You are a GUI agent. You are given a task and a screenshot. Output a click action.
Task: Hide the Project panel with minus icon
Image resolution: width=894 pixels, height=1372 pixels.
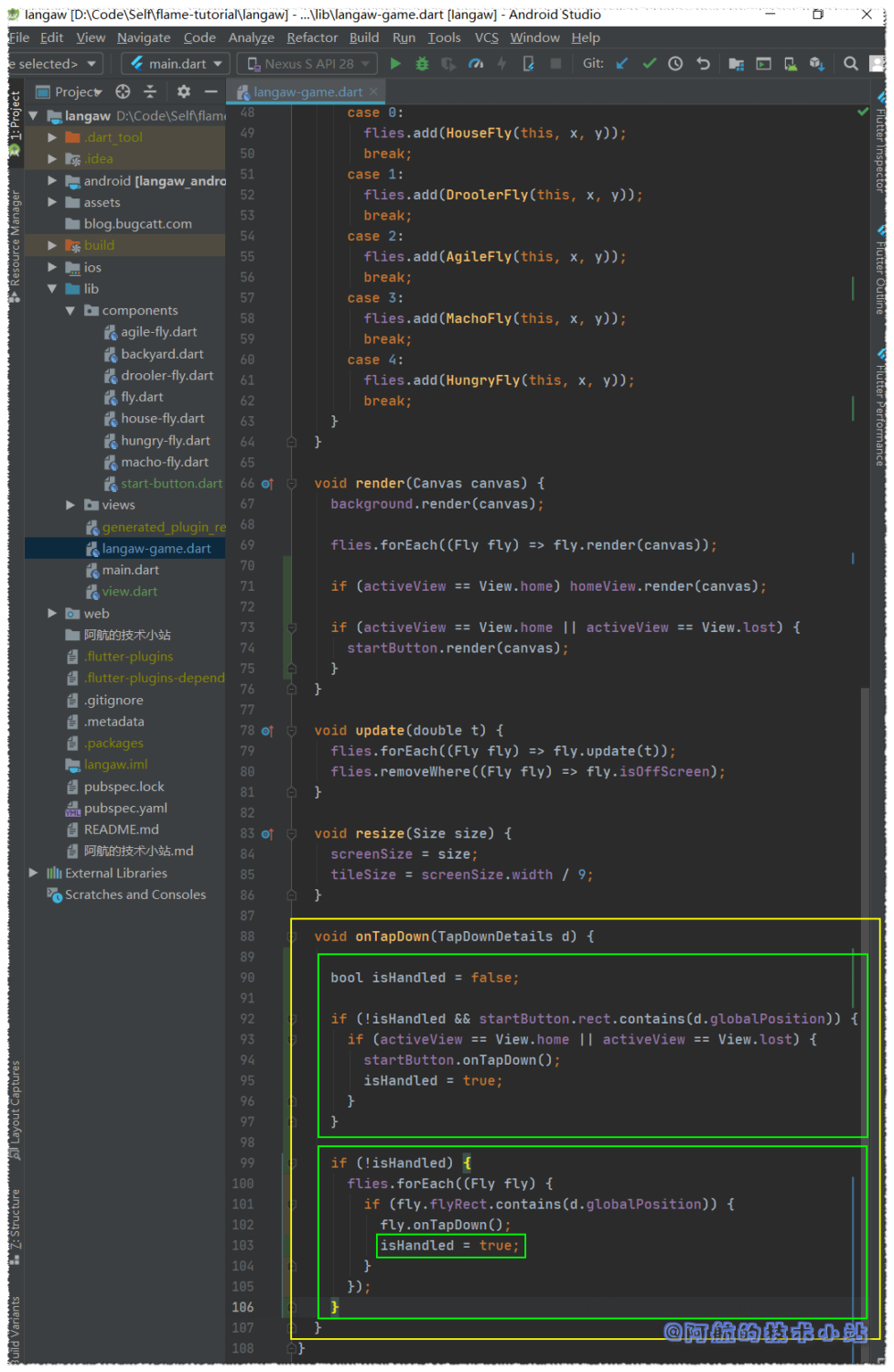210,91
